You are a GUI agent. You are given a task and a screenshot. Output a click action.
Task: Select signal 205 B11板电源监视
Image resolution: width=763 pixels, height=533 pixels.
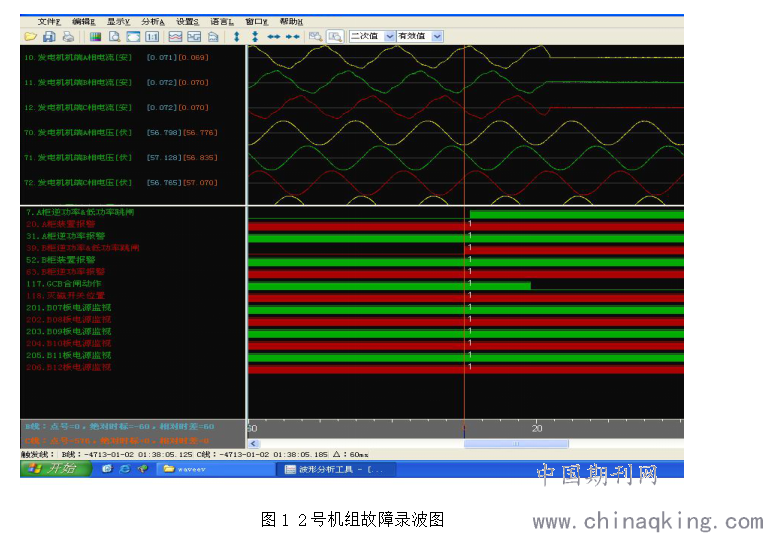[x=68, y=355]
